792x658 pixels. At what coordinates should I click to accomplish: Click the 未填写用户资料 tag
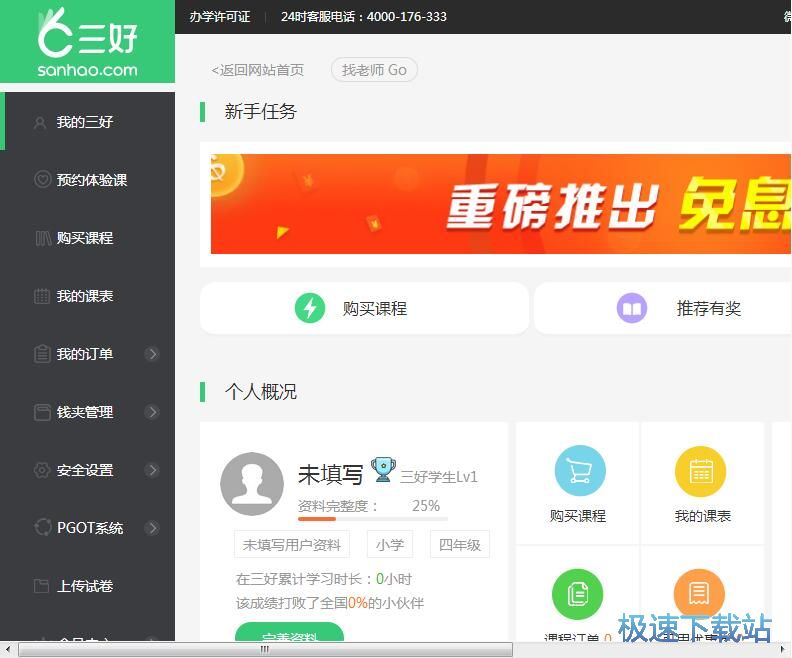(x=291, y=544)
